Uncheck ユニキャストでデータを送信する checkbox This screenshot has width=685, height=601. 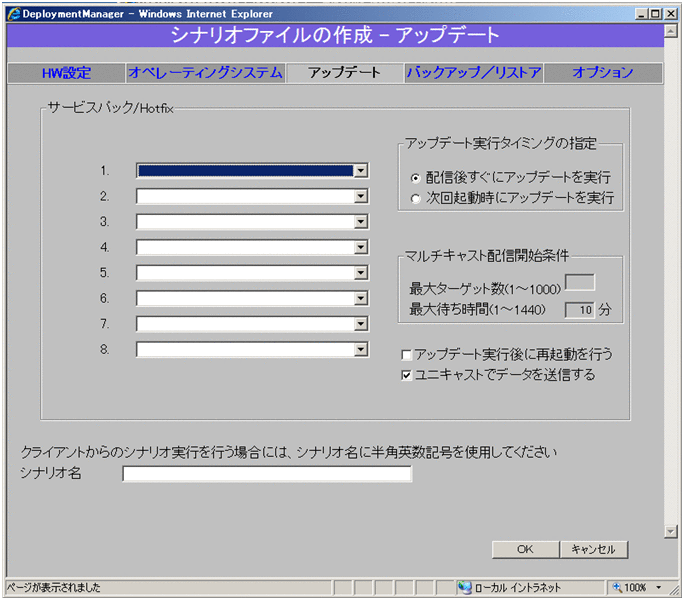[x=406, y=375]
